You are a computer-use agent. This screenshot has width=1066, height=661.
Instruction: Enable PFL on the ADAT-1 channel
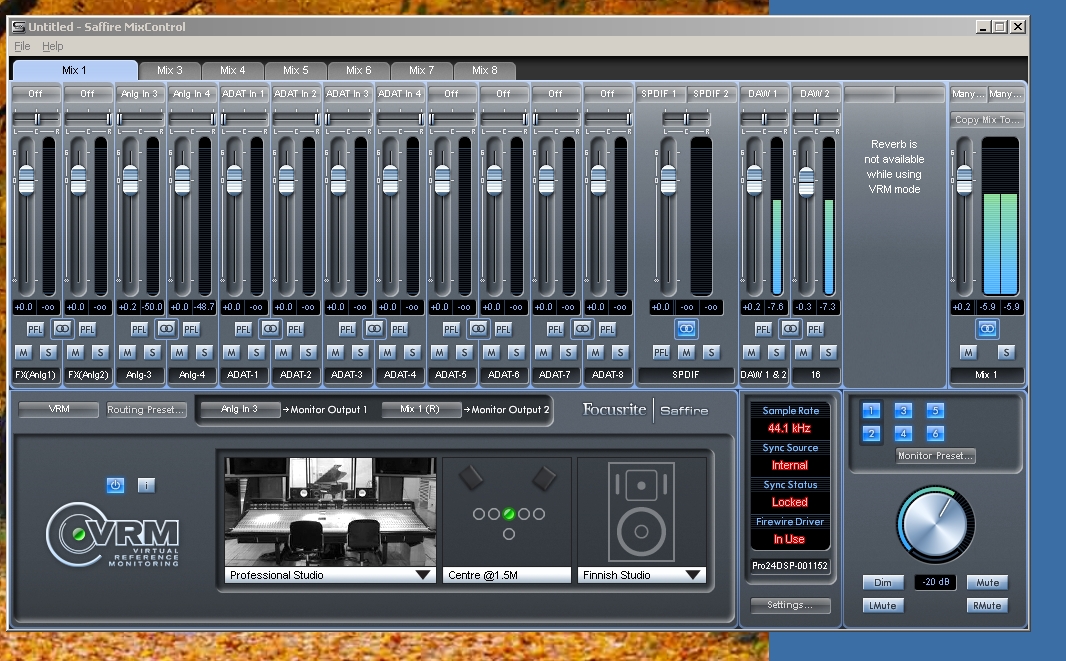point(243,330)
